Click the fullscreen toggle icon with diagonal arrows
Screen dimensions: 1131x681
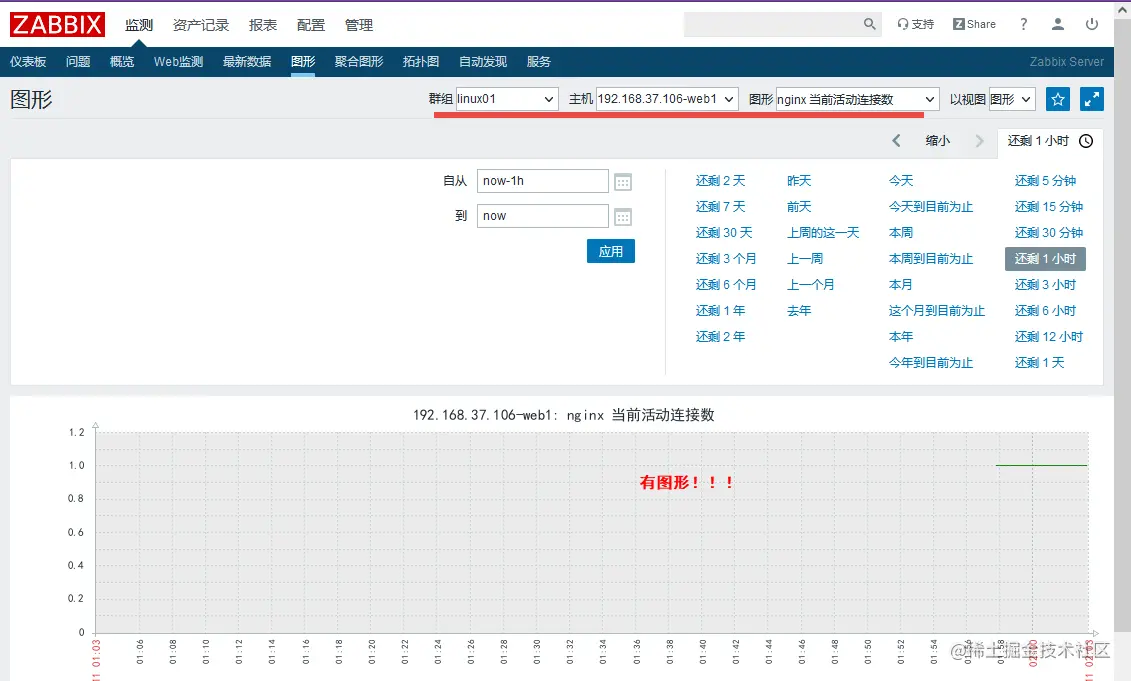(1091, 98)
